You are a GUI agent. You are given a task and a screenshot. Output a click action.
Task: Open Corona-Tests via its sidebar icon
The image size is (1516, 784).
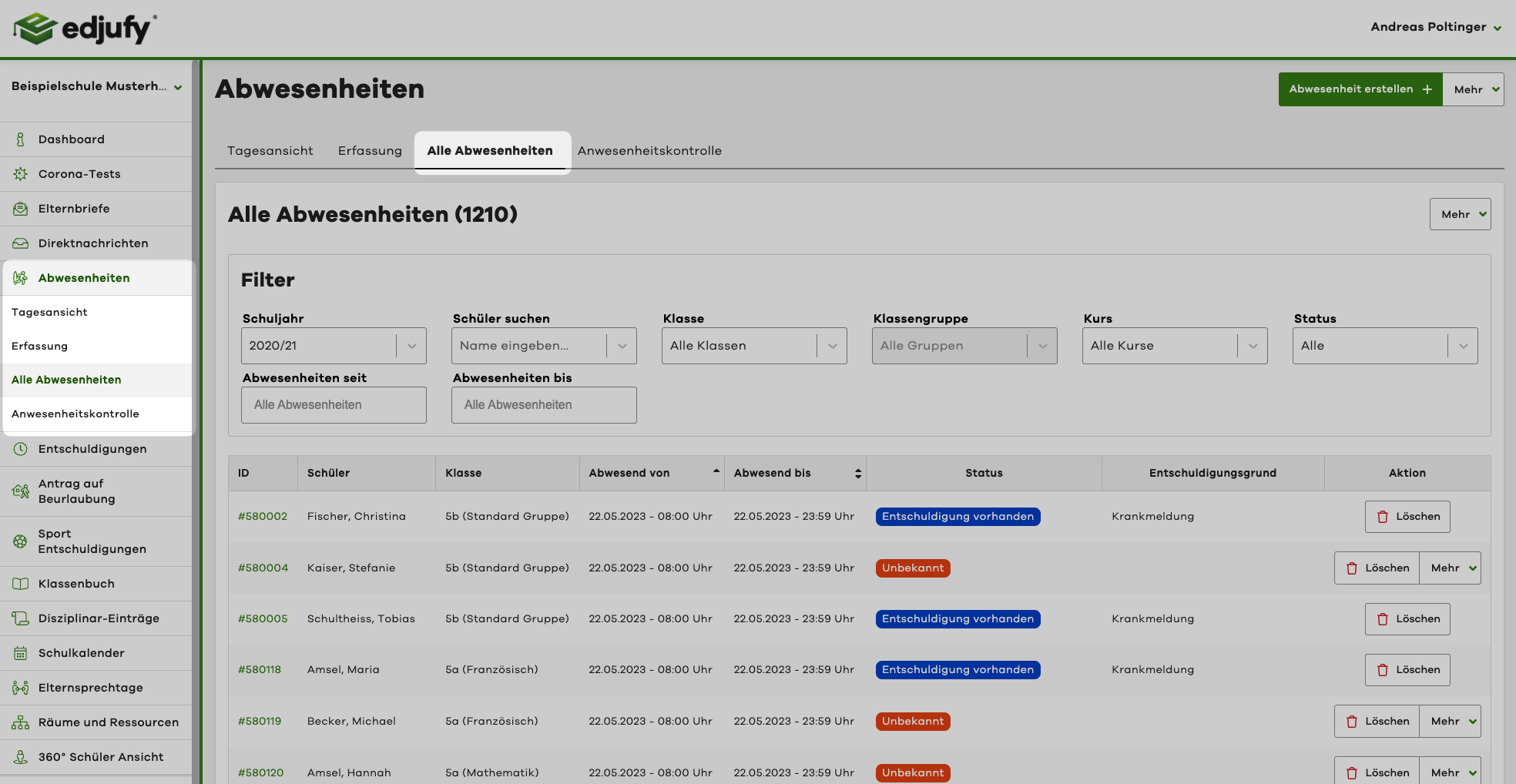click(20, 173)
